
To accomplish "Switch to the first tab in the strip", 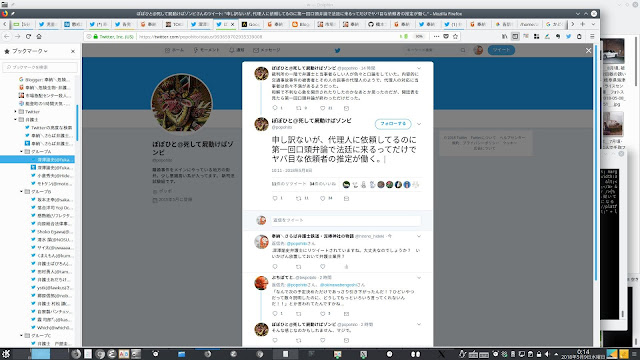I will (x=23, y=24).
